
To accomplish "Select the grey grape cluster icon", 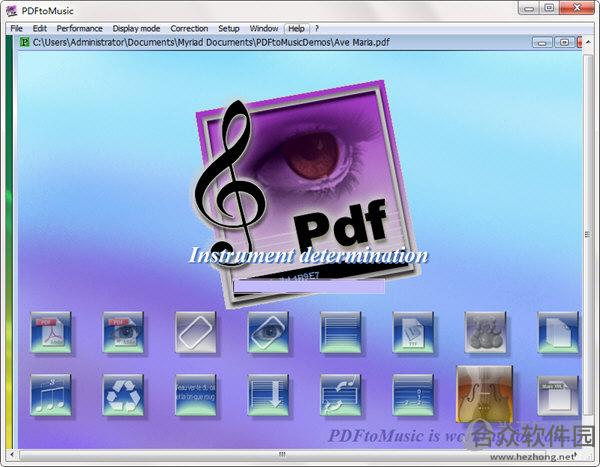I will pyautogui.click(x=485, y=332).
